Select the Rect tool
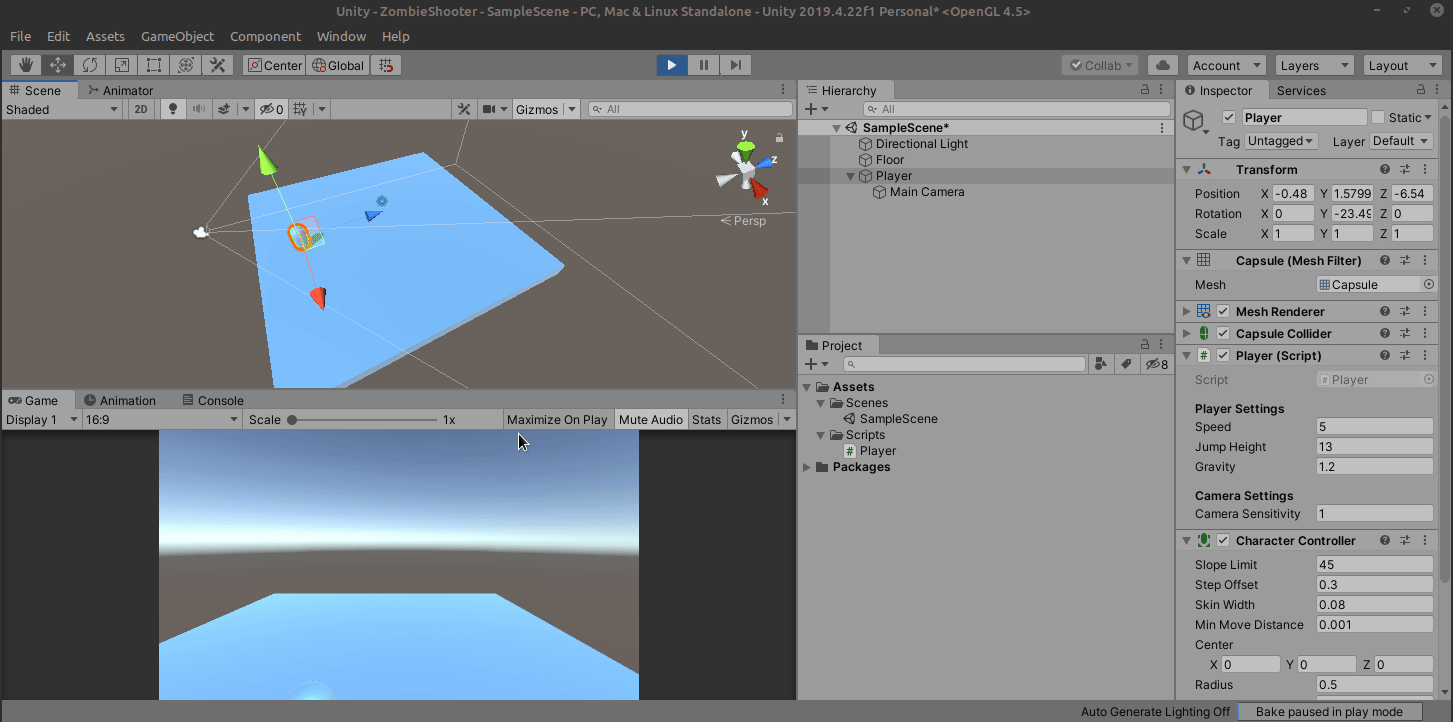 click(154, 65)
